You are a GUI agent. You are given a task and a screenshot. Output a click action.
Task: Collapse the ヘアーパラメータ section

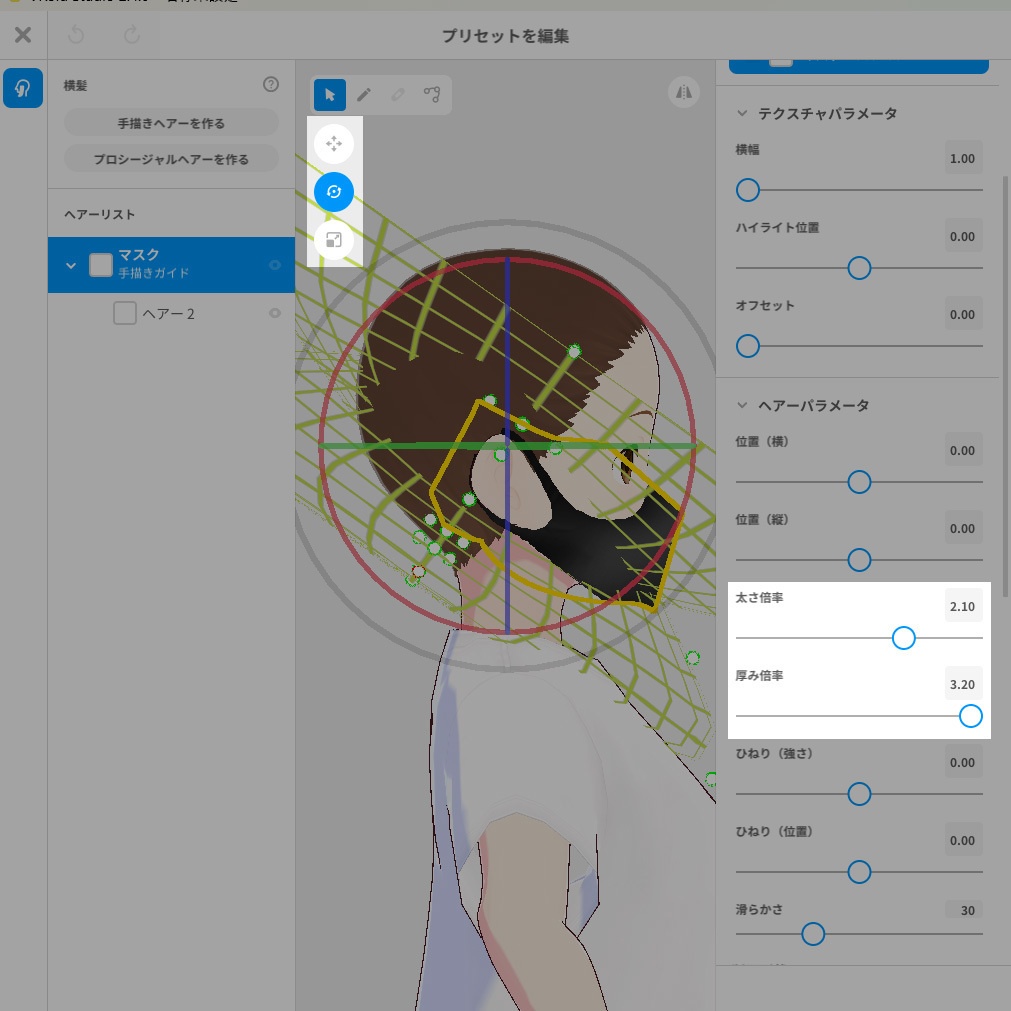pos(742,405)
